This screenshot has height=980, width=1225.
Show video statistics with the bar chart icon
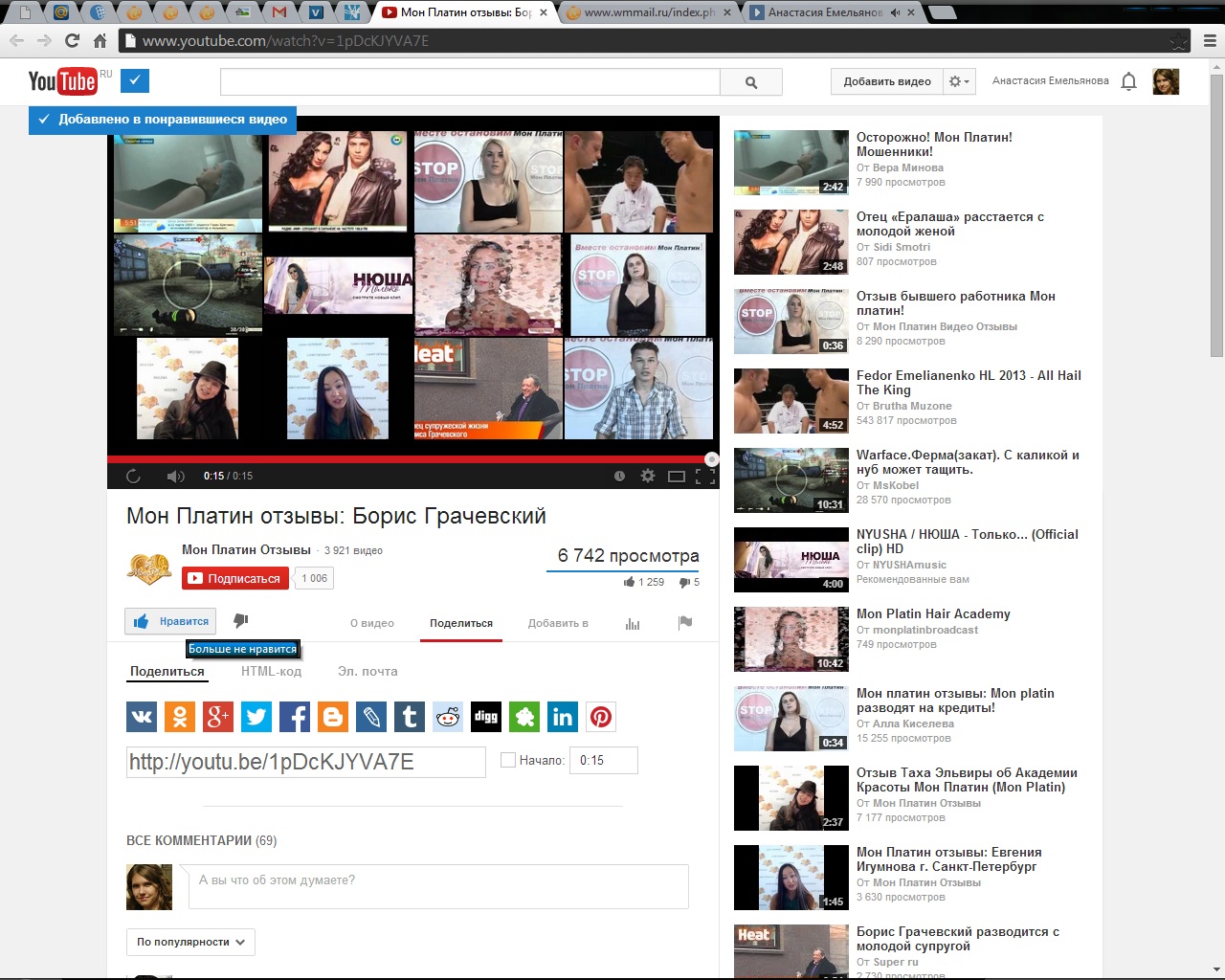coord(633,623)
